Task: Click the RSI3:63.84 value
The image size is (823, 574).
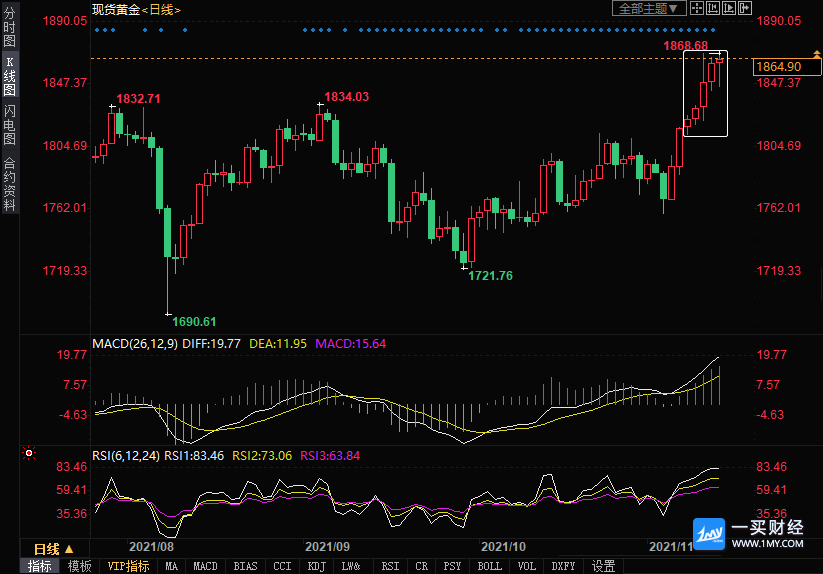Action: (x=330, y=455)
